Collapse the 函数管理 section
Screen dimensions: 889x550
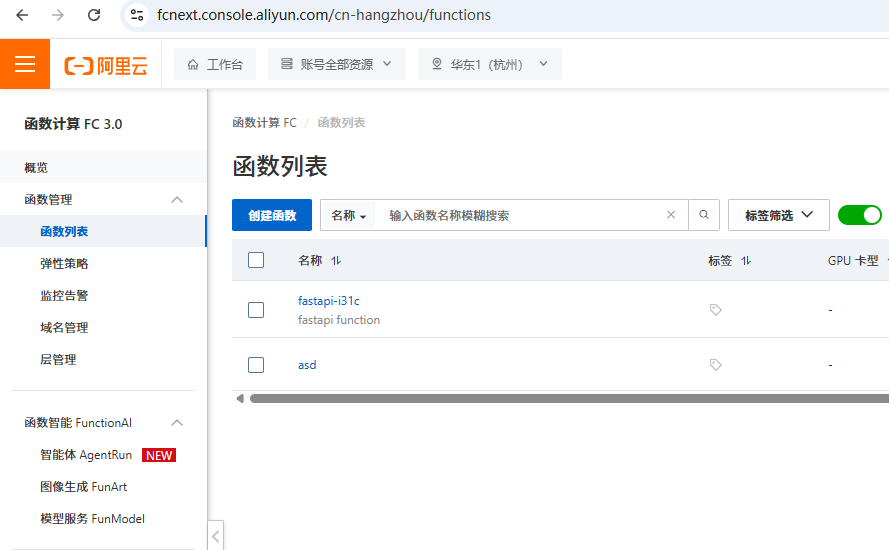[x=177, y=200]
